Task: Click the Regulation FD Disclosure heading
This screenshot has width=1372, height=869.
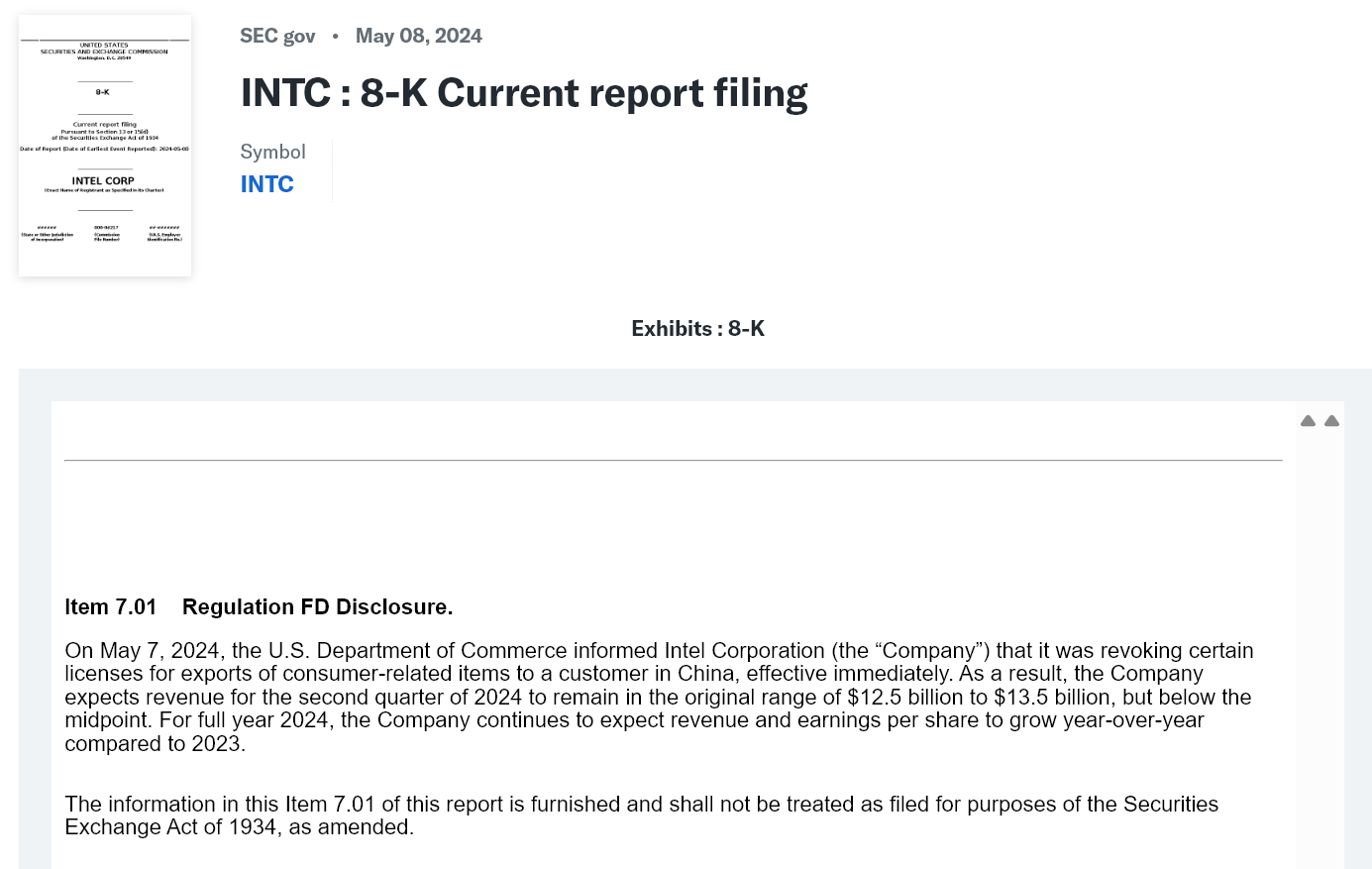Action: tap(318, 607)
